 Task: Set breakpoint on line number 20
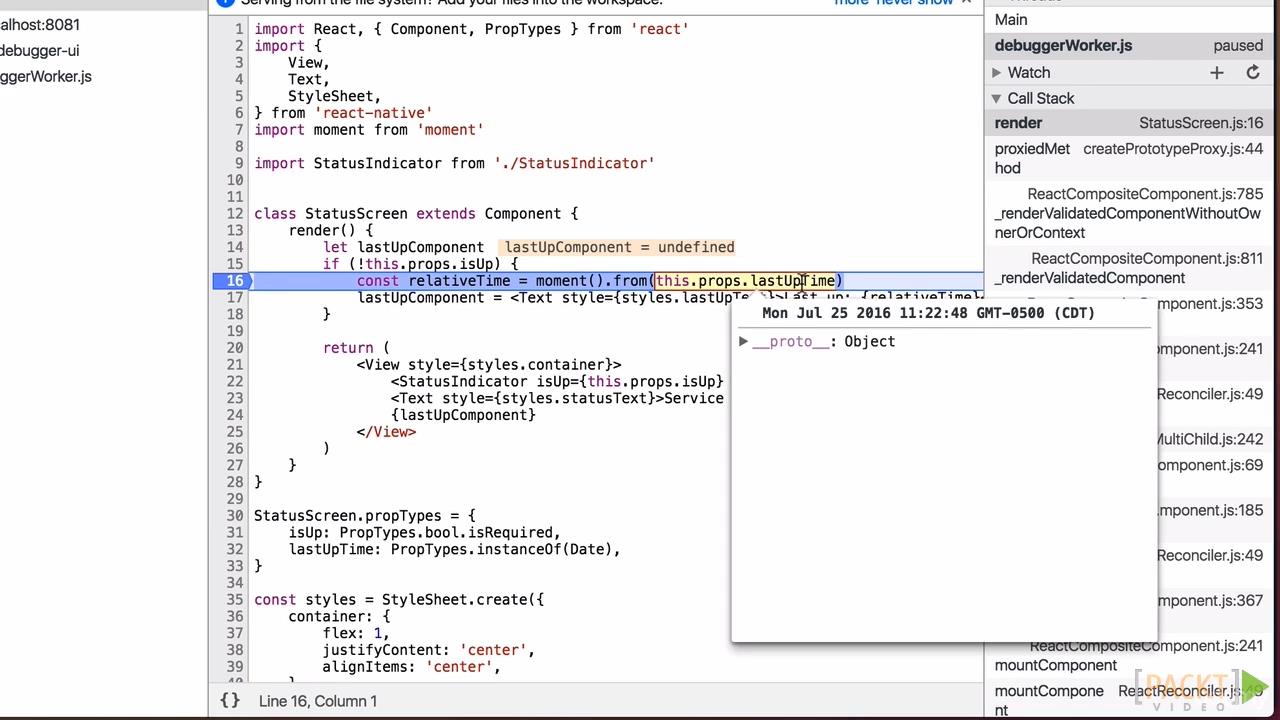(x=234, y=347)
